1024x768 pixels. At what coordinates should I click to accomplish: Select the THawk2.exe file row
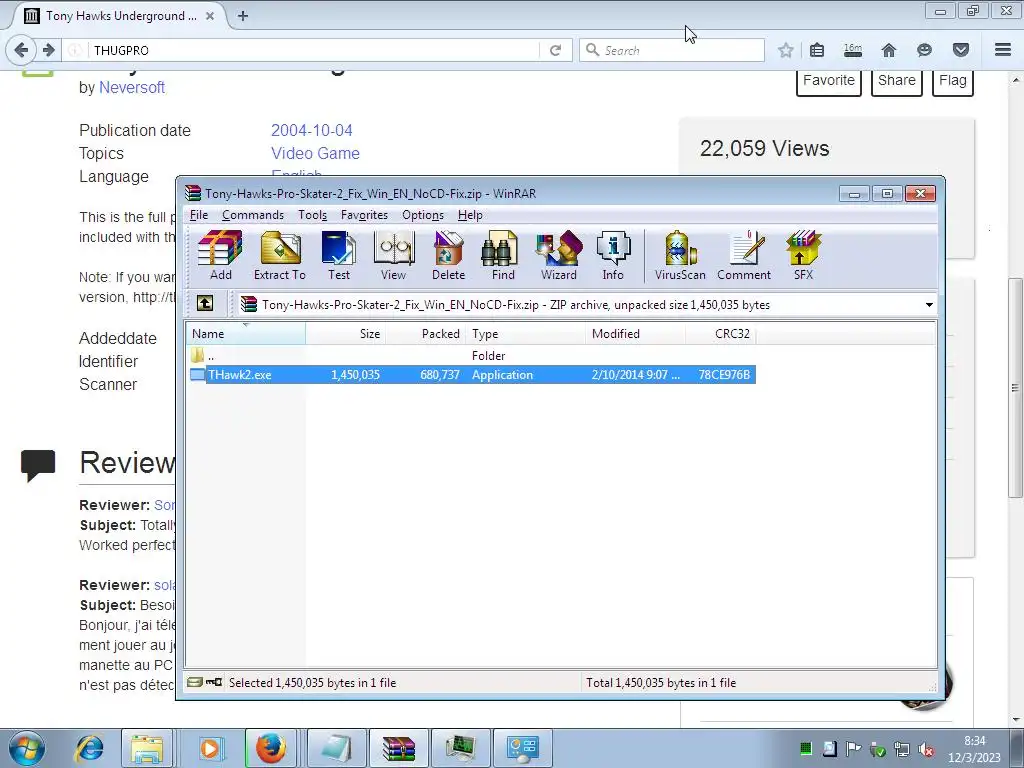point(472,375)
